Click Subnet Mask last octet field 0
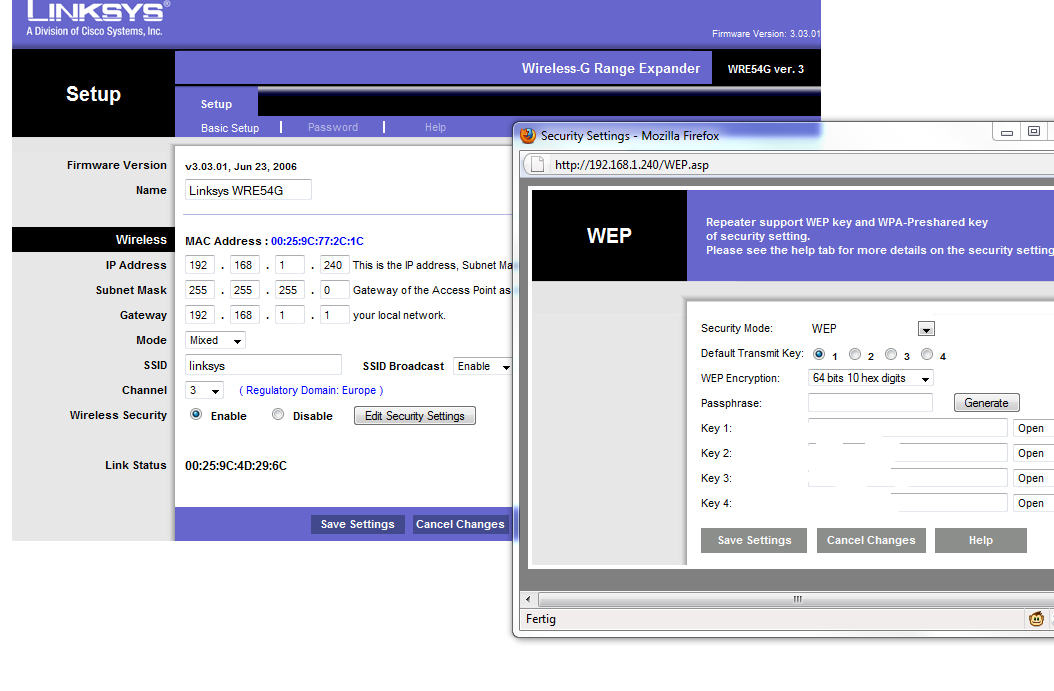This screenshot has height=691, width=1054. click(335, 290)
